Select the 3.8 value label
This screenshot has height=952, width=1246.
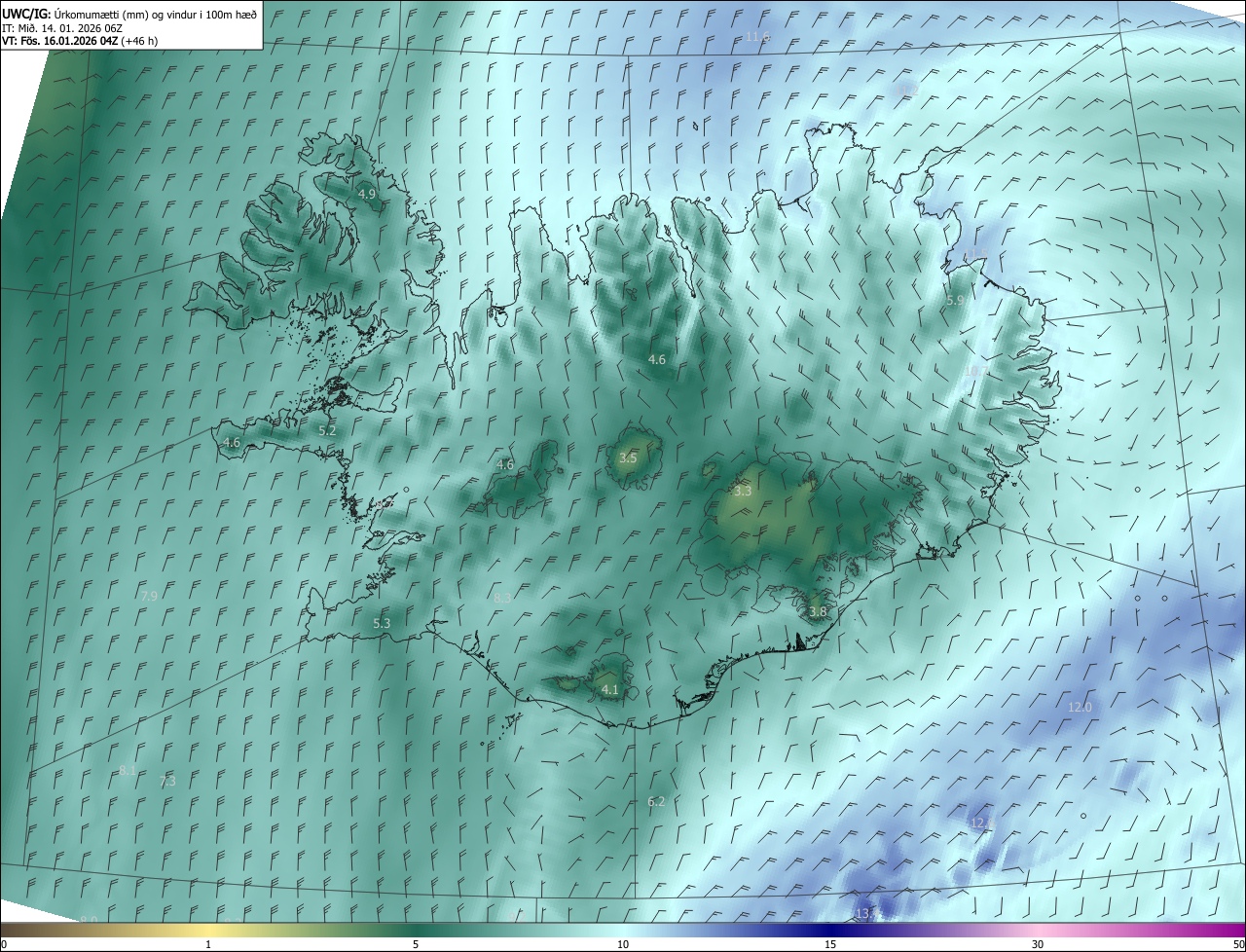pyautogui.click(x=818, y=612)
